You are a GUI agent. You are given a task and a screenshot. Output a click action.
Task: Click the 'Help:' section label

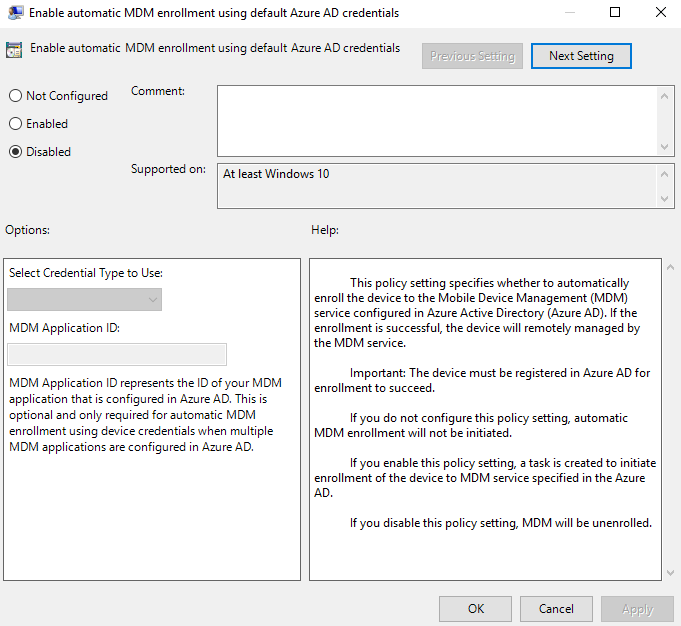325,230
